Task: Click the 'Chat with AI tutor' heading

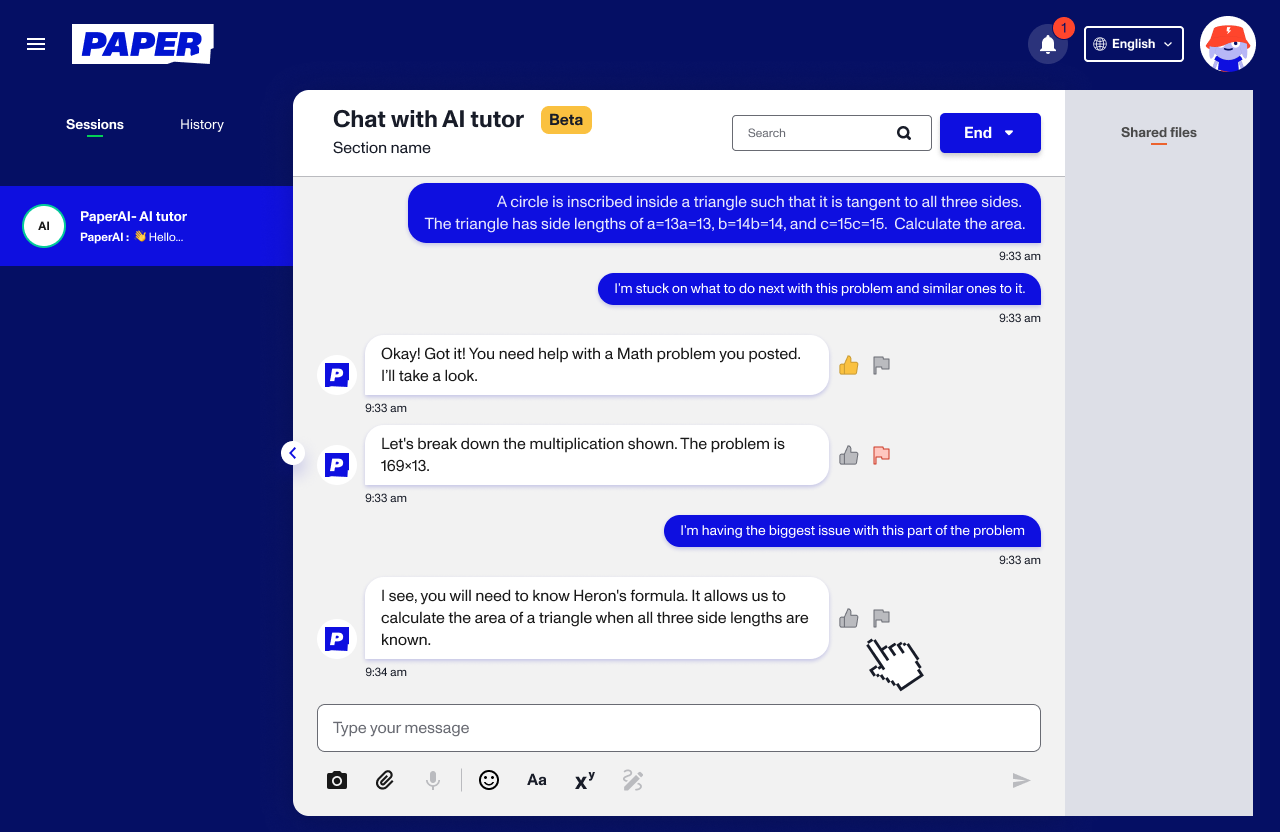Action: [428, 119]
